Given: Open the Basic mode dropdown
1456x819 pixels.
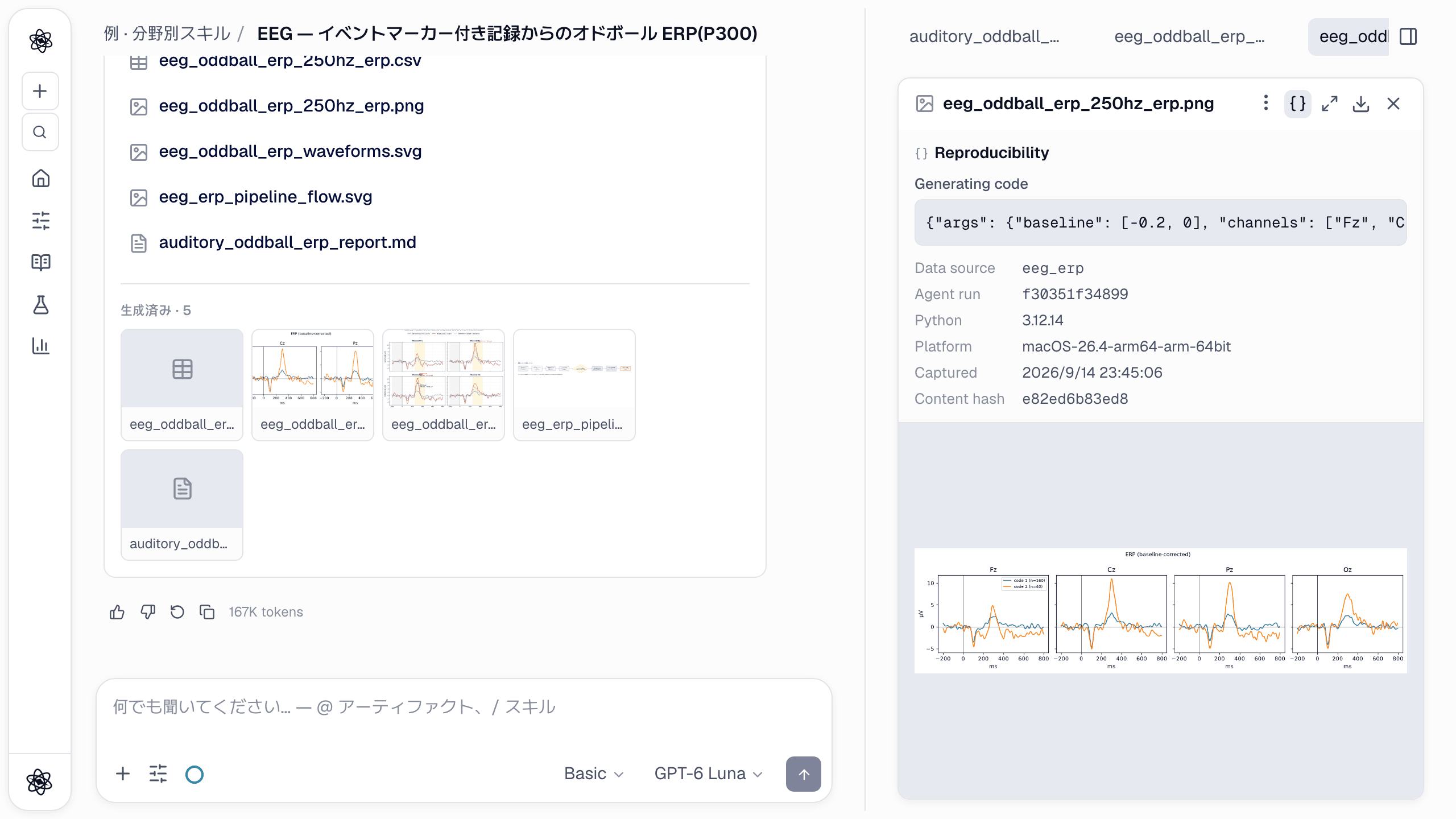Looking at the screenshot, I should pos(594,773).
